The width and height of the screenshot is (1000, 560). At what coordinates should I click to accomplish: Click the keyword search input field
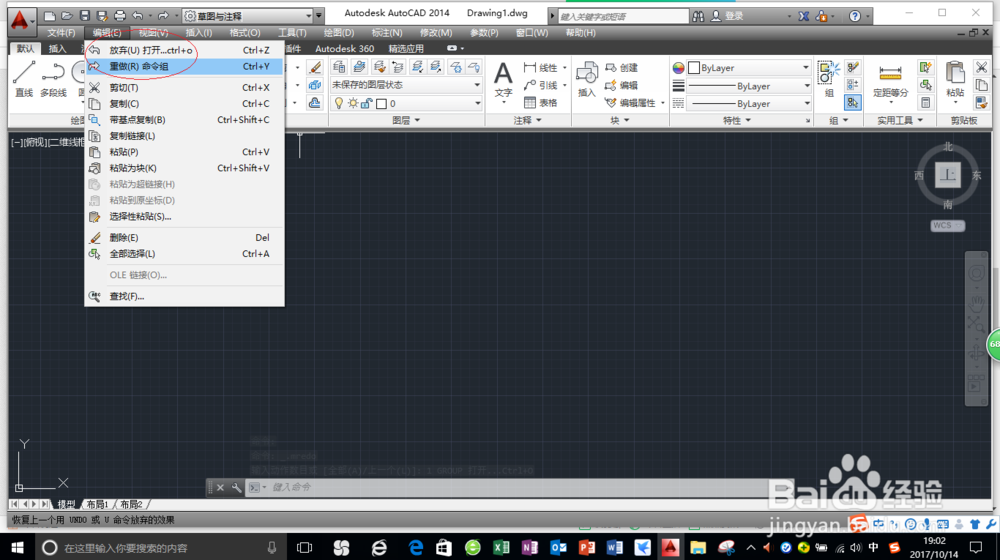pyautogui.click(x=623, y=16)
